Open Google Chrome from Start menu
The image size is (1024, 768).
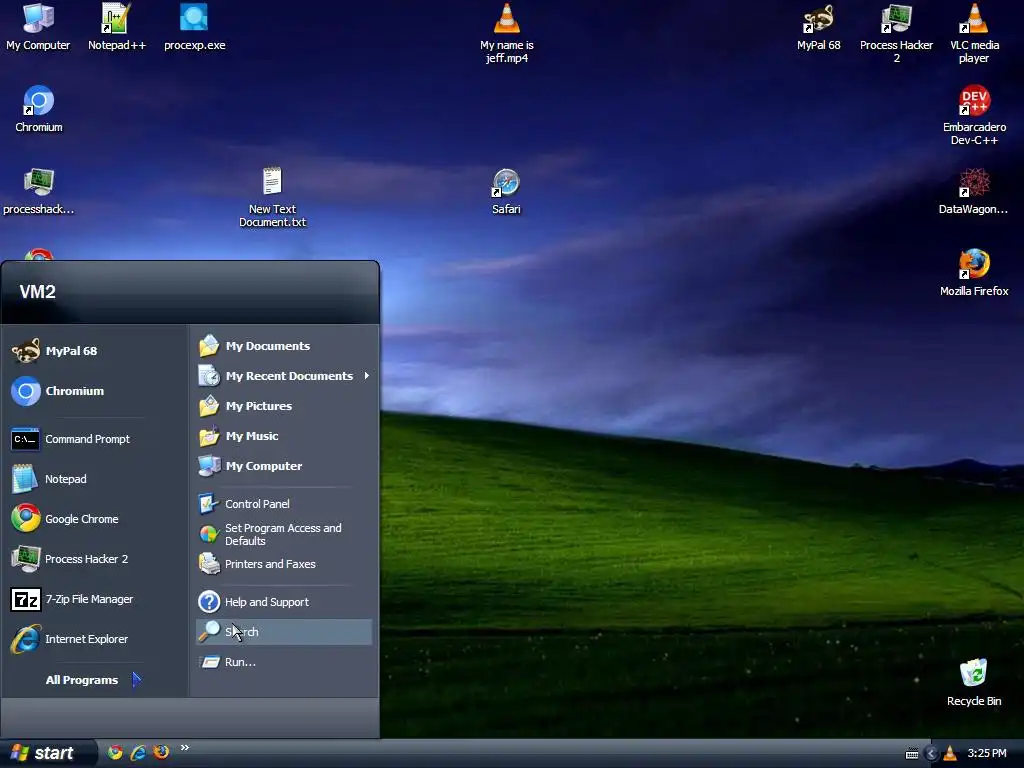95,519
